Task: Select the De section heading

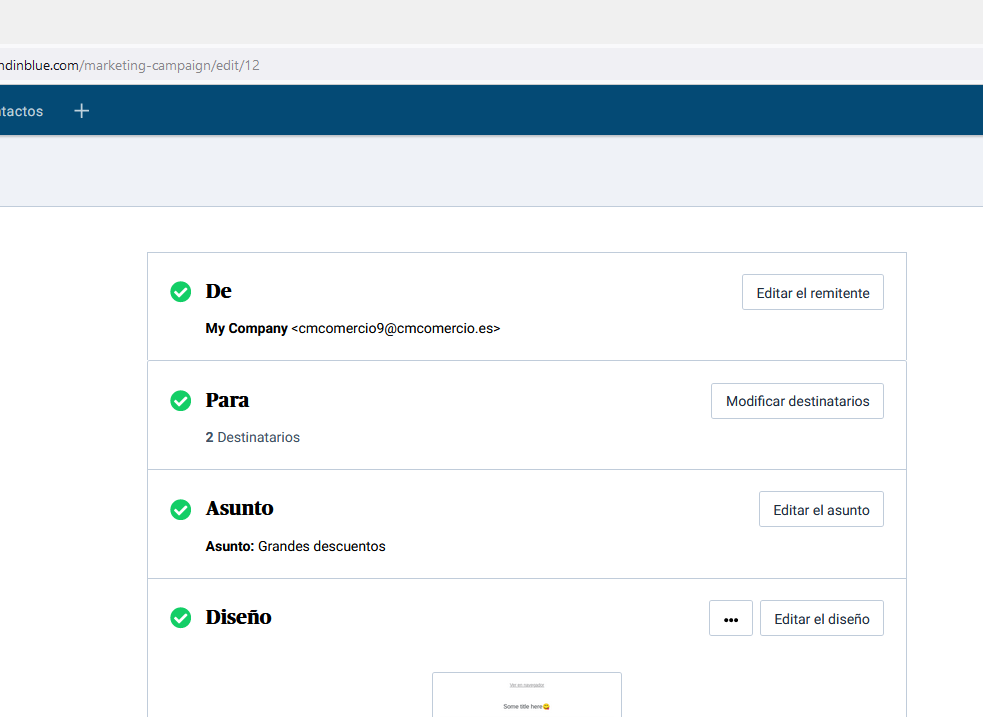Action: tap(218, 291)
